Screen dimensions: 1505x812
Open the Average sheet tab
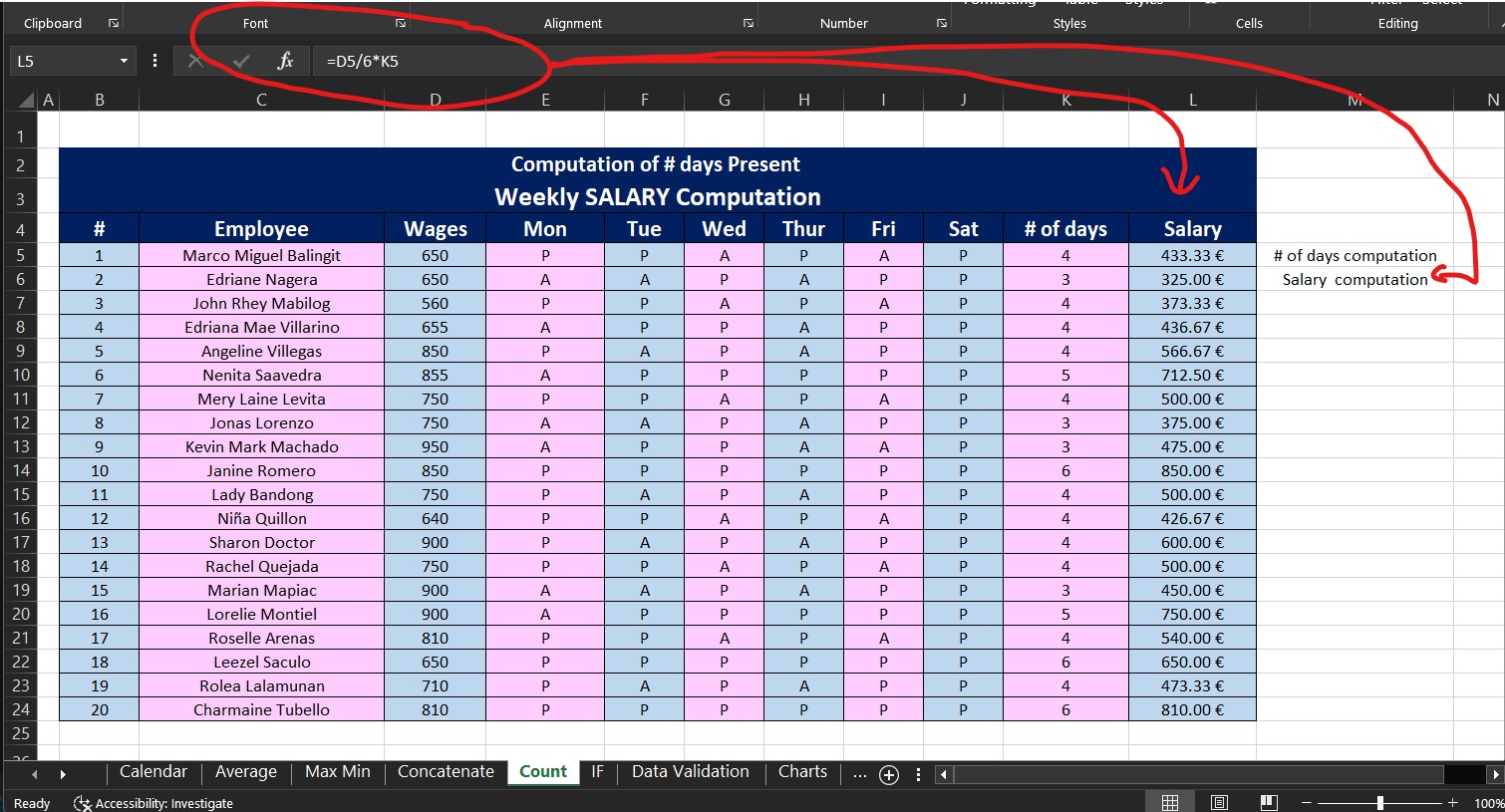pyautogui.click(x=246, y=772)
